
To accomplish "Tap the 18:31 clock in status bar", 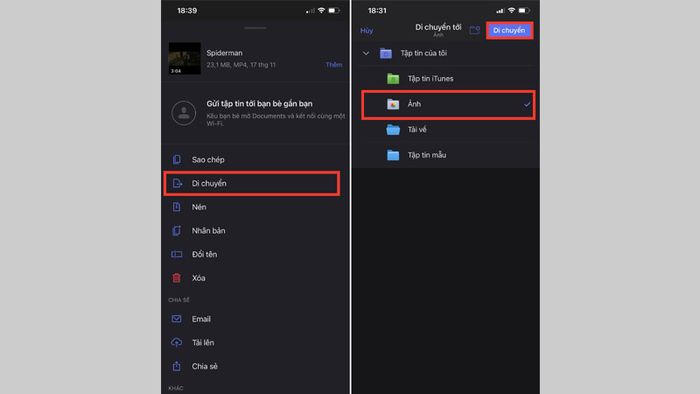I will coord(377,11).
